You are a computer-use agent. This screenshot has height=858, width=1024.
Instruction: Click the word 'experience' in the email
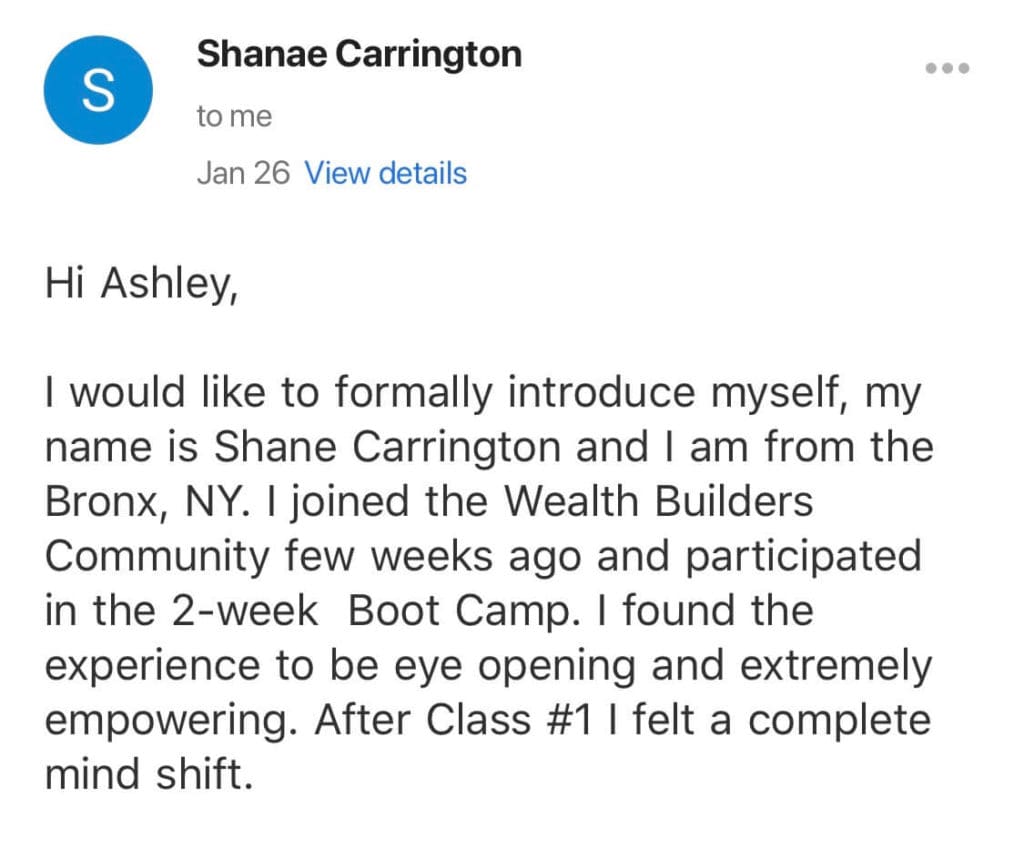click(152, 667)
